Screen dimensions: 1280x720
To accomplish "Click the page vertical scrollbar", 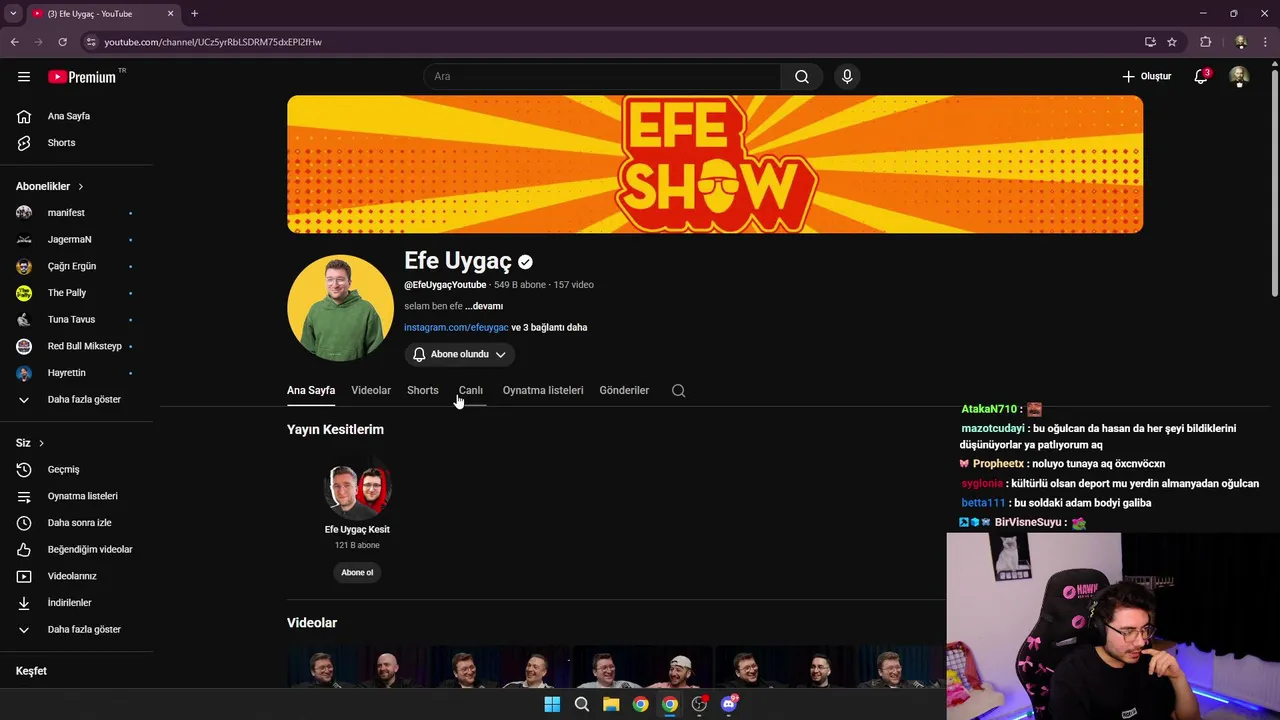I will click(1274, 183).
